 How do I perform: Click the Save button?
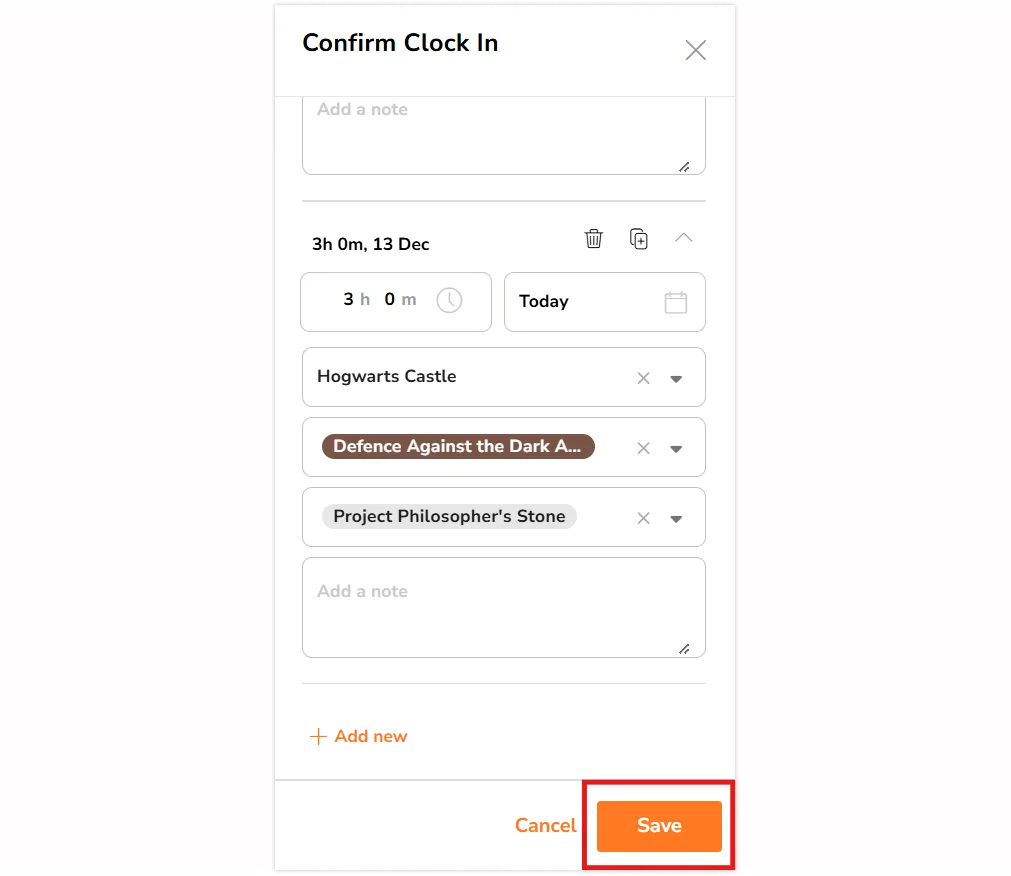pyautogui.click(x=659, y=826)
